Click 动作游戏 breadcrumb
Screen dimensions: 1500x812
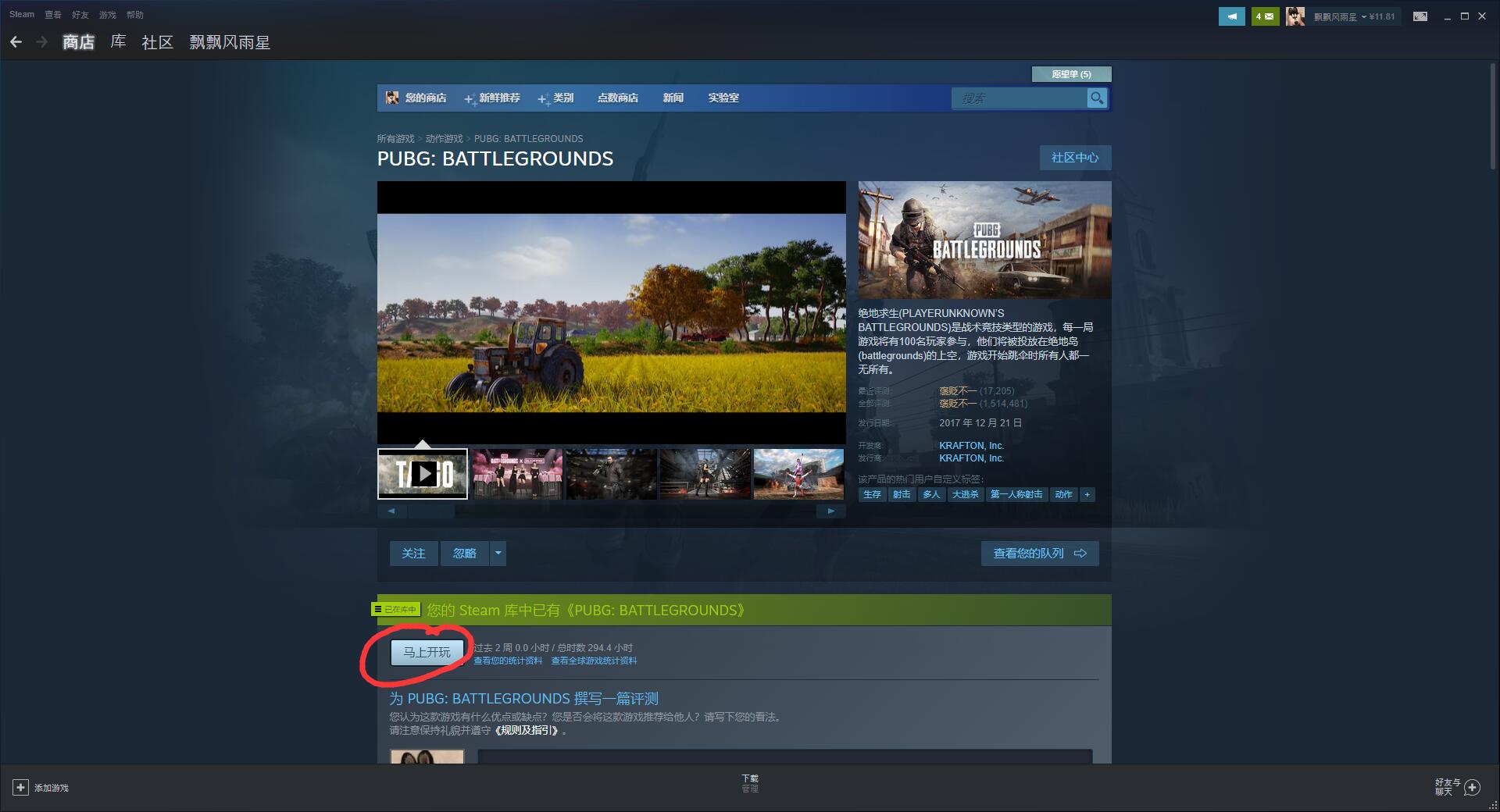click(444, 138)
